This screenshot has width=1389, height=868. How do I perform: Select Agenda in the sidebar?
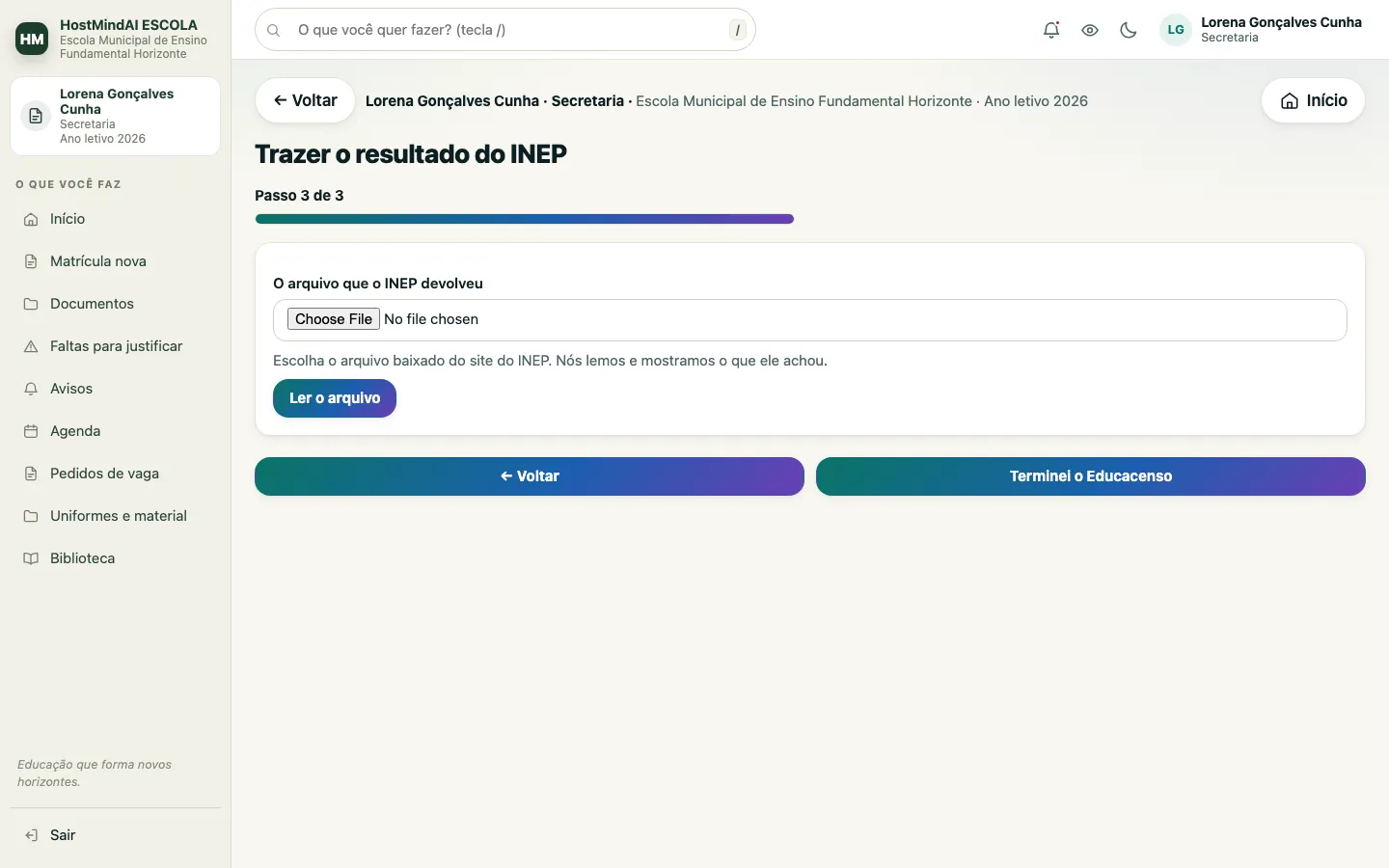coord(116,431)
